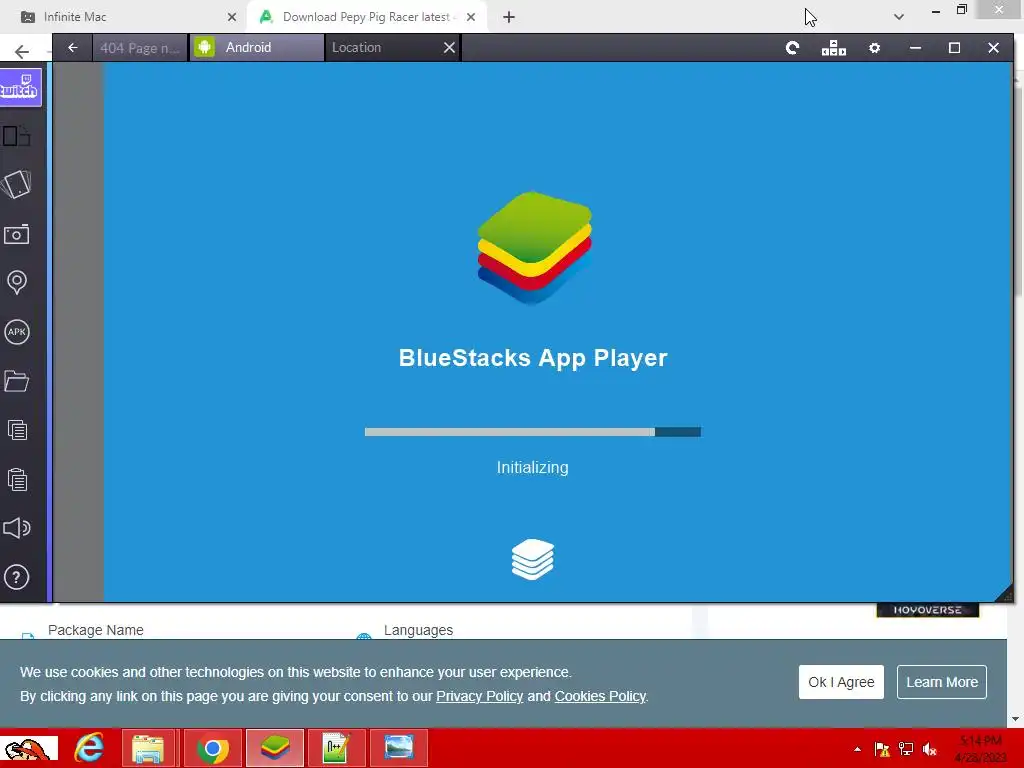Show hidden system tray icons
Viewport: 1024px width, 768px height.
tap(857, 749)
